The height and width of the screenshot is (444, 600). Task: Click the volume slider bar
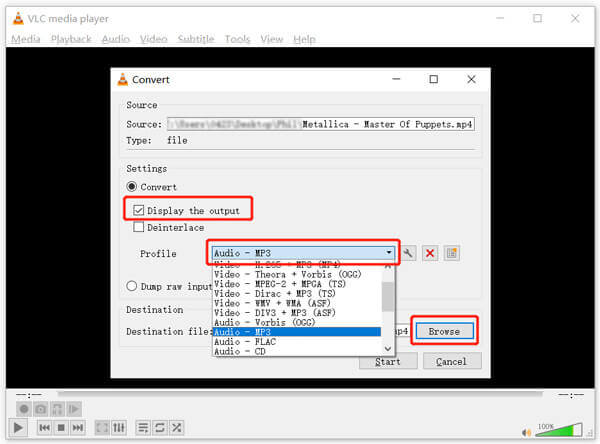[559, 430]
